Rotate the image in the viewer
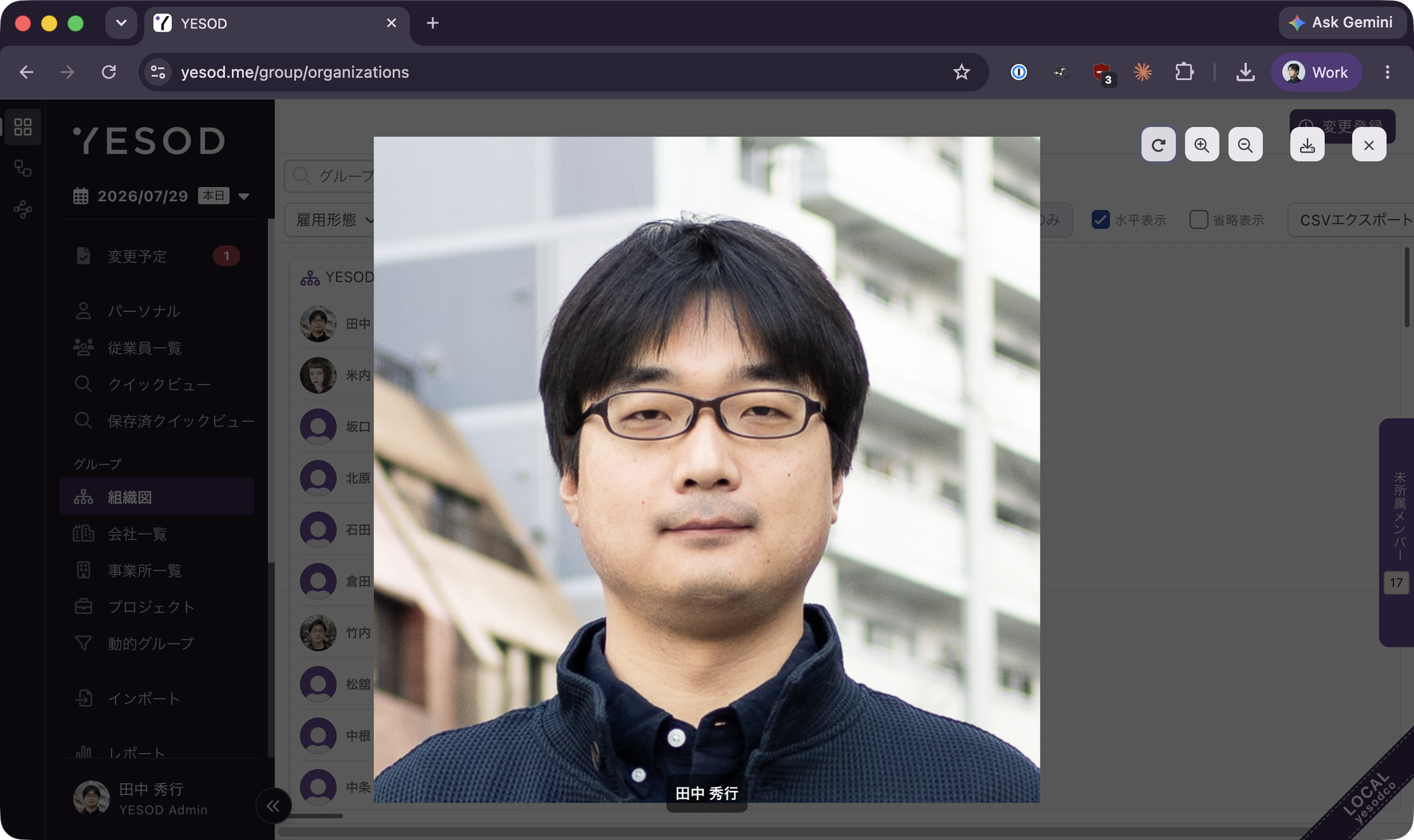The image size is (1414, 840). click(x=1158, y=145)
